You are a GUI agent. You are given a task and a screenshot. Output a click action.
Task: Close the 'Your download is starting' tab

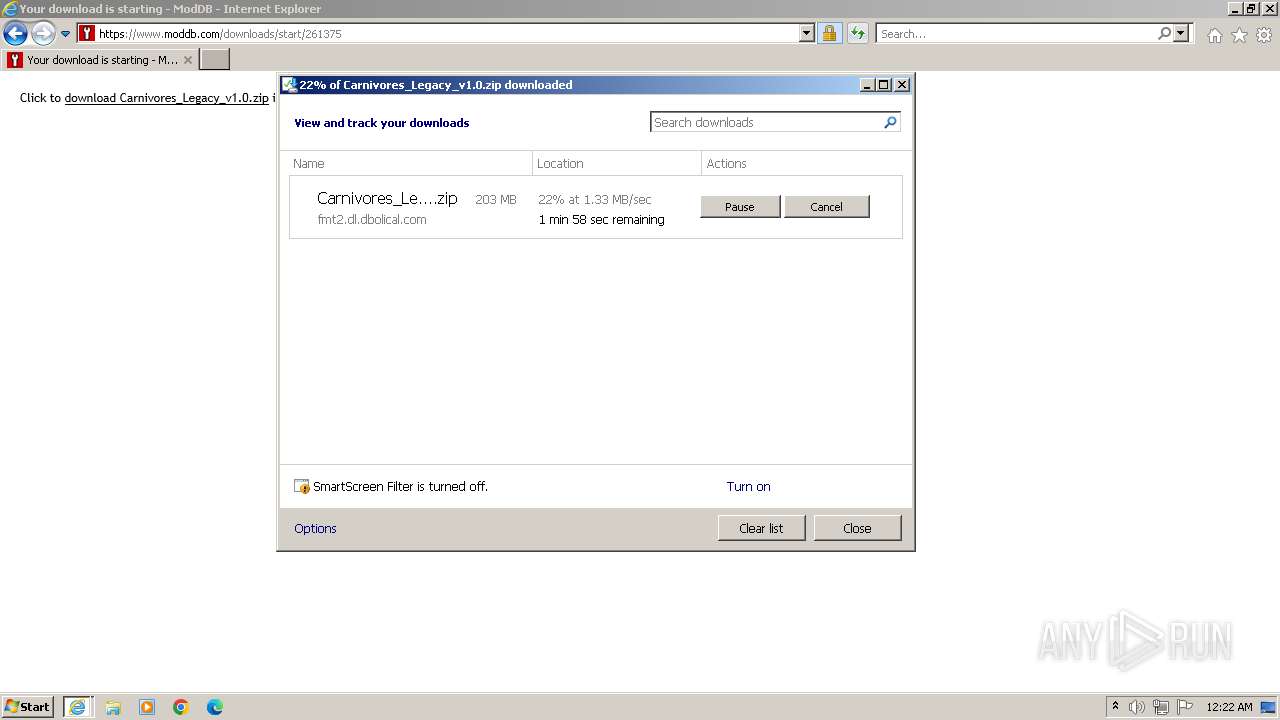(187, 60)
